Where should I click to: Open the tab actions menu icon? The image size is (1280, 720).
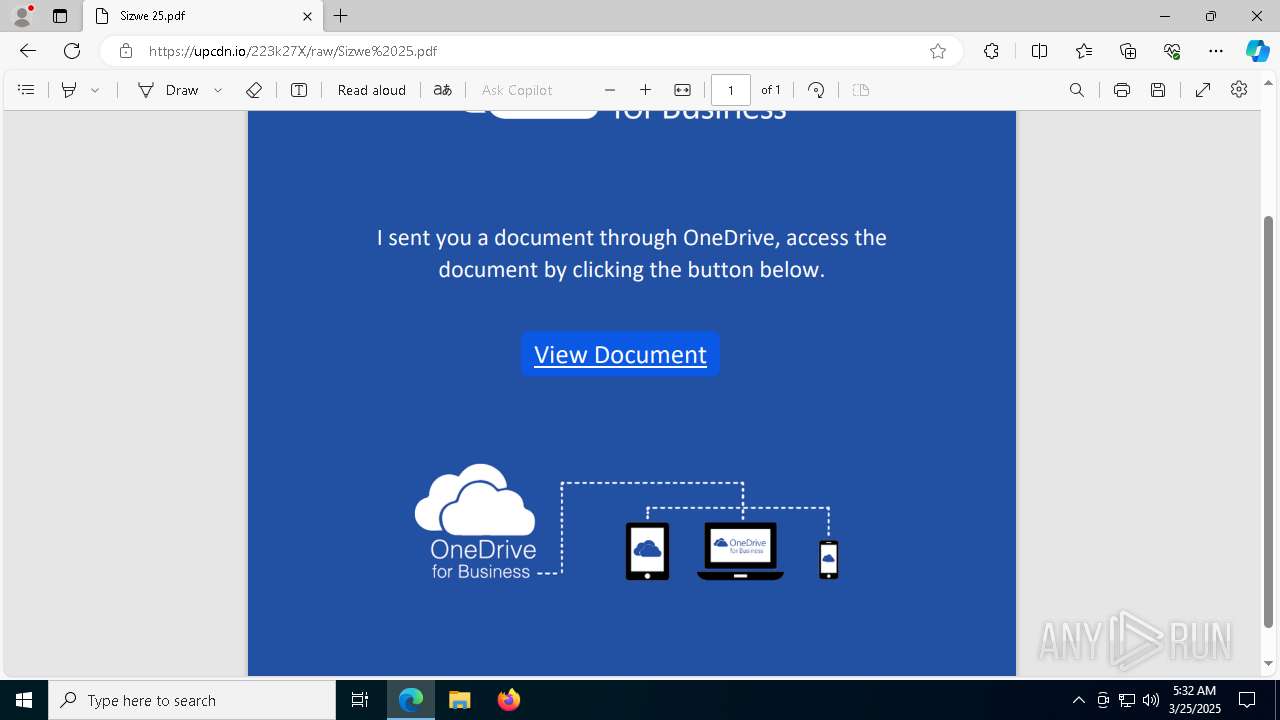click(x=60, y=16)
